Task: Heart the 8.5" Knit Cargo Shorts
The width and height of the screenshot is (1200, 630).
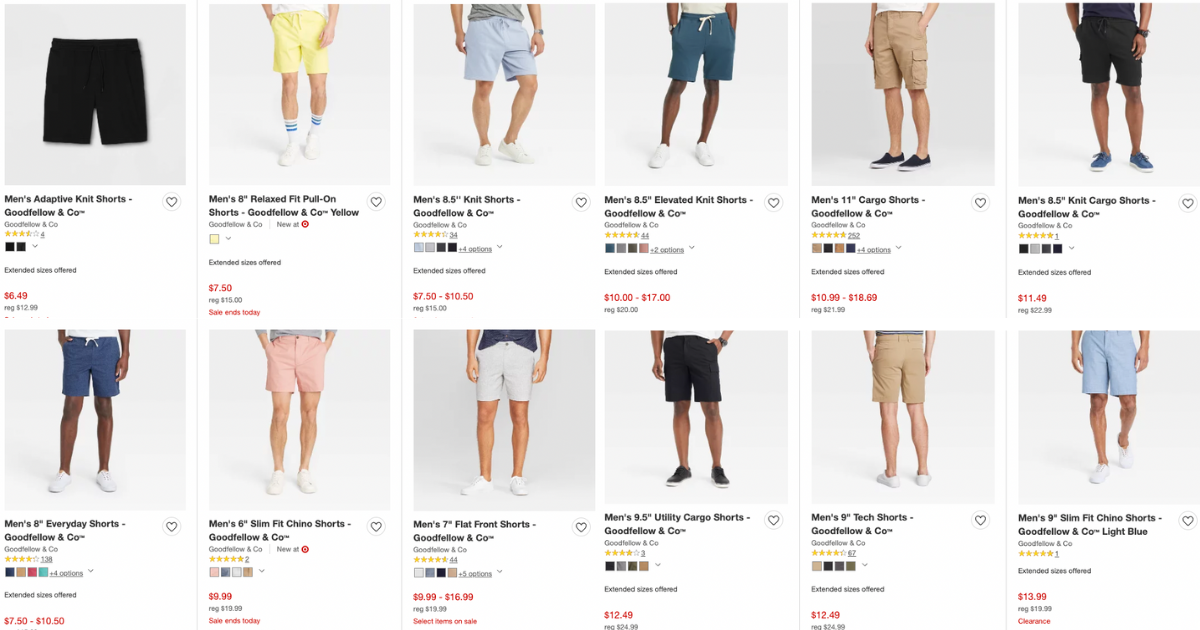Action: click(x=1187, y=202)
